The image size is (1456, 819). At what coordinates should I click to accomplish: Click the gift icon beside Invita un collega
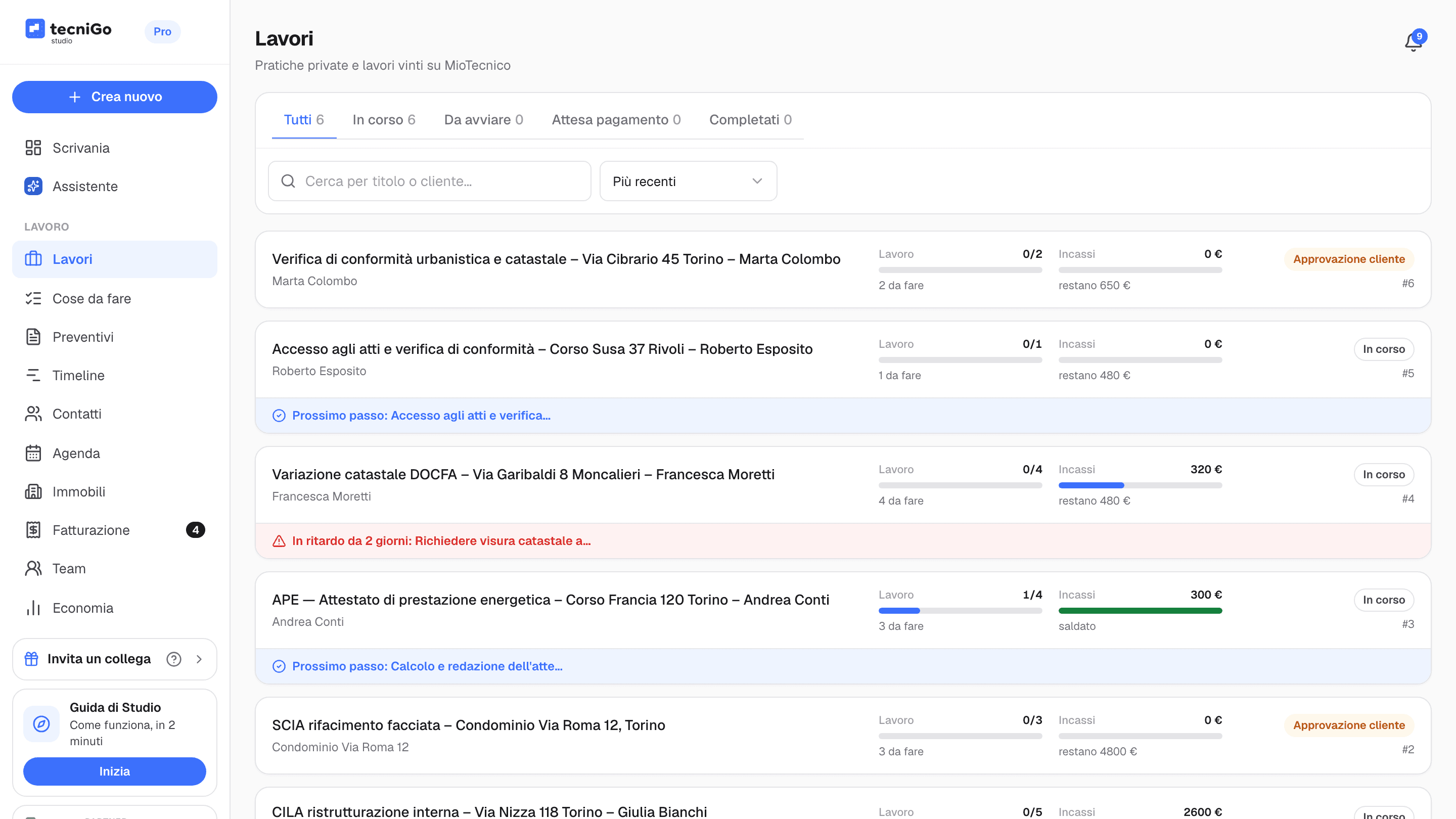pos(32,659)
